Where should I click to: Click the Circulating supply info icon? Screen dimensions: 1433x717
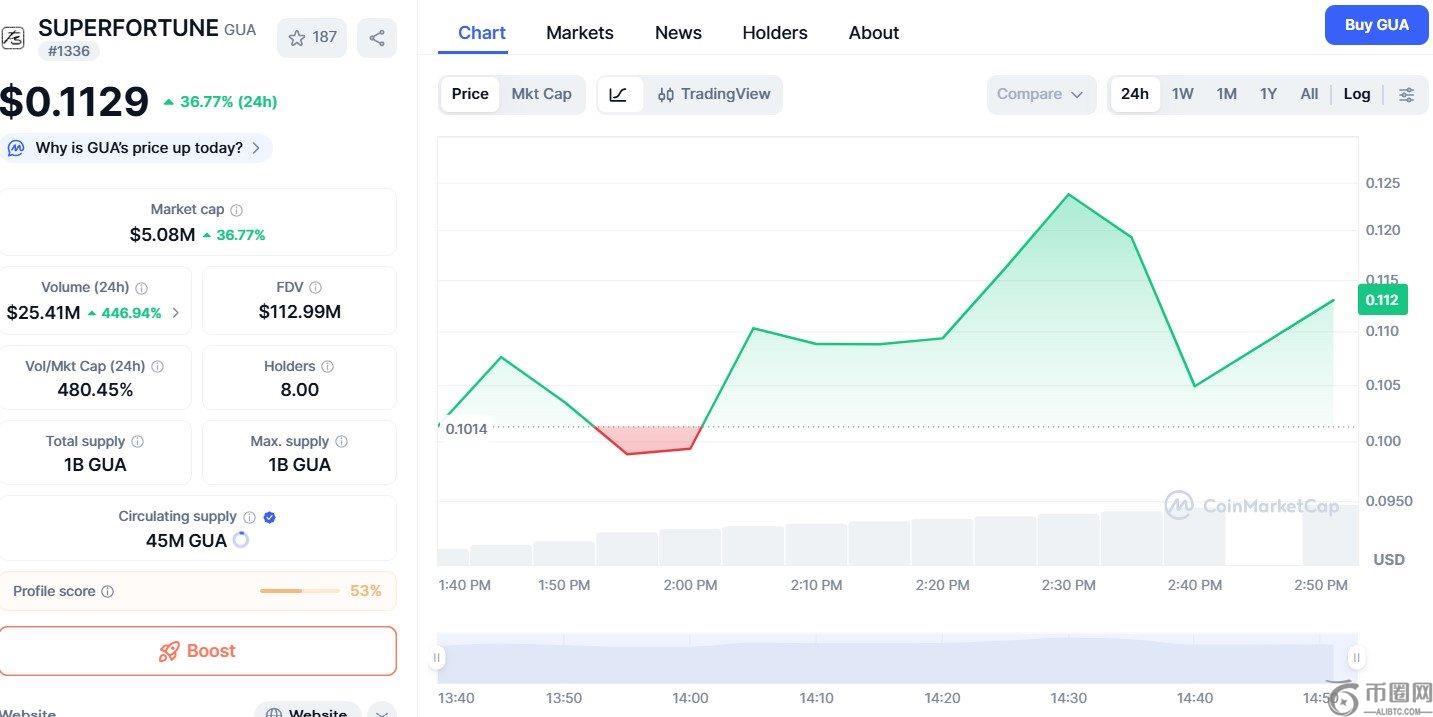(x=249, y=517)
